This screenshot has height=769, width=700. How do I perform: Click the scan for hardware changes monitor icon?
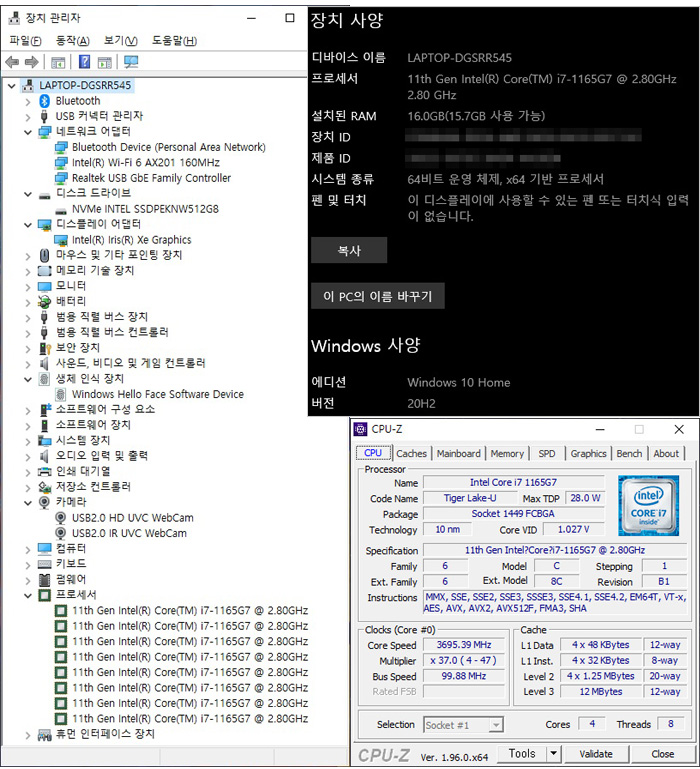point(131,62)
